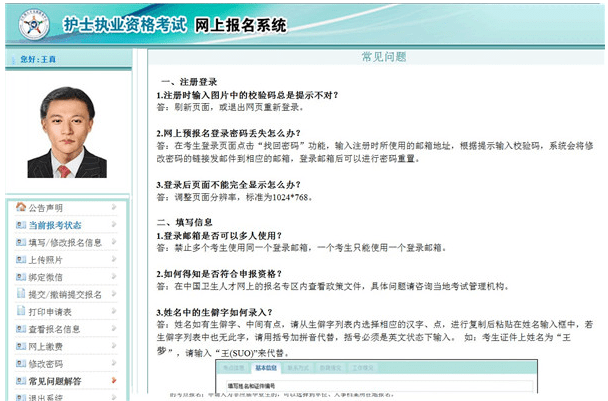Expand the arrow on 打印申请表 row
Image resolution: width=608 pixels, height=401 pixels.
click(x=114, y=311)
